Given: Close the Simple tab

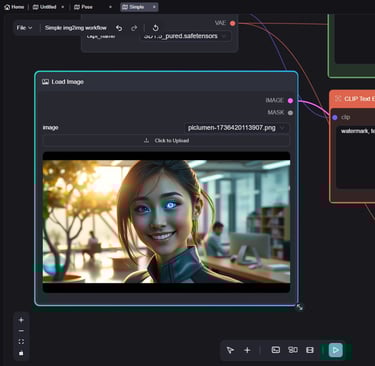Looking at the screenshot, I should (154, 7).
